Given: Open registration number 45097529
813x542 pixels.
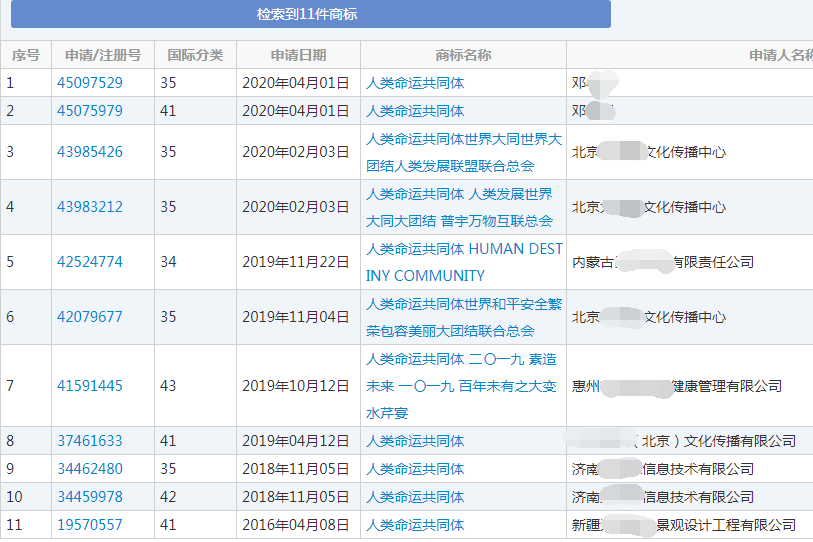Looking at the screenshot, I should tap(90, 83).
